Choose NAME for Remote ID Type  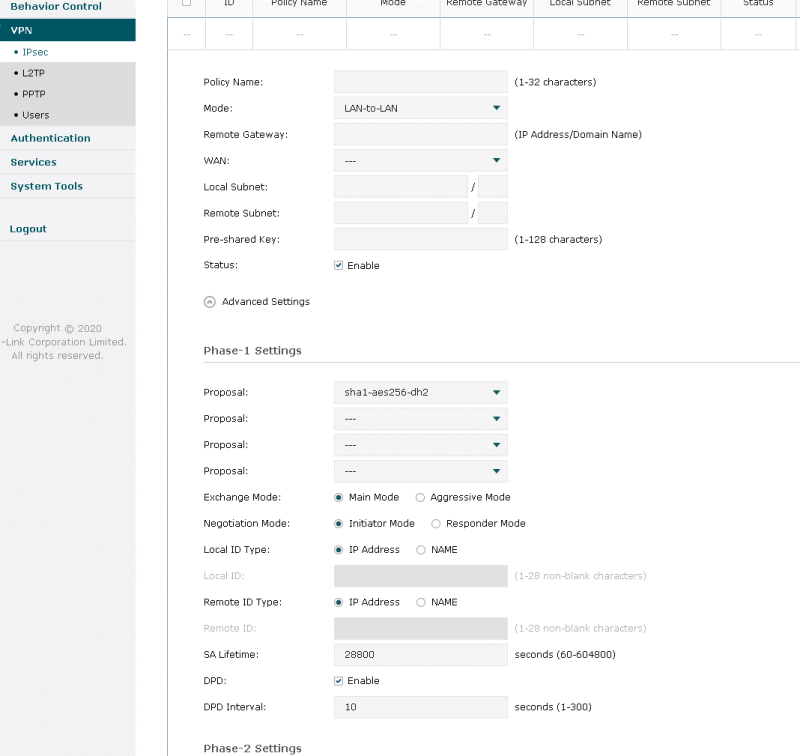coord(420,602)
